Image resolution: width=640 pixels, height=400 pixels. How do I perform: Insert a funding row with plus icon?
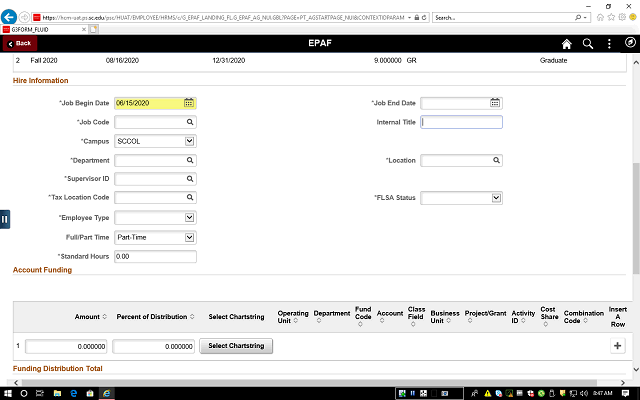coord(618,346)
